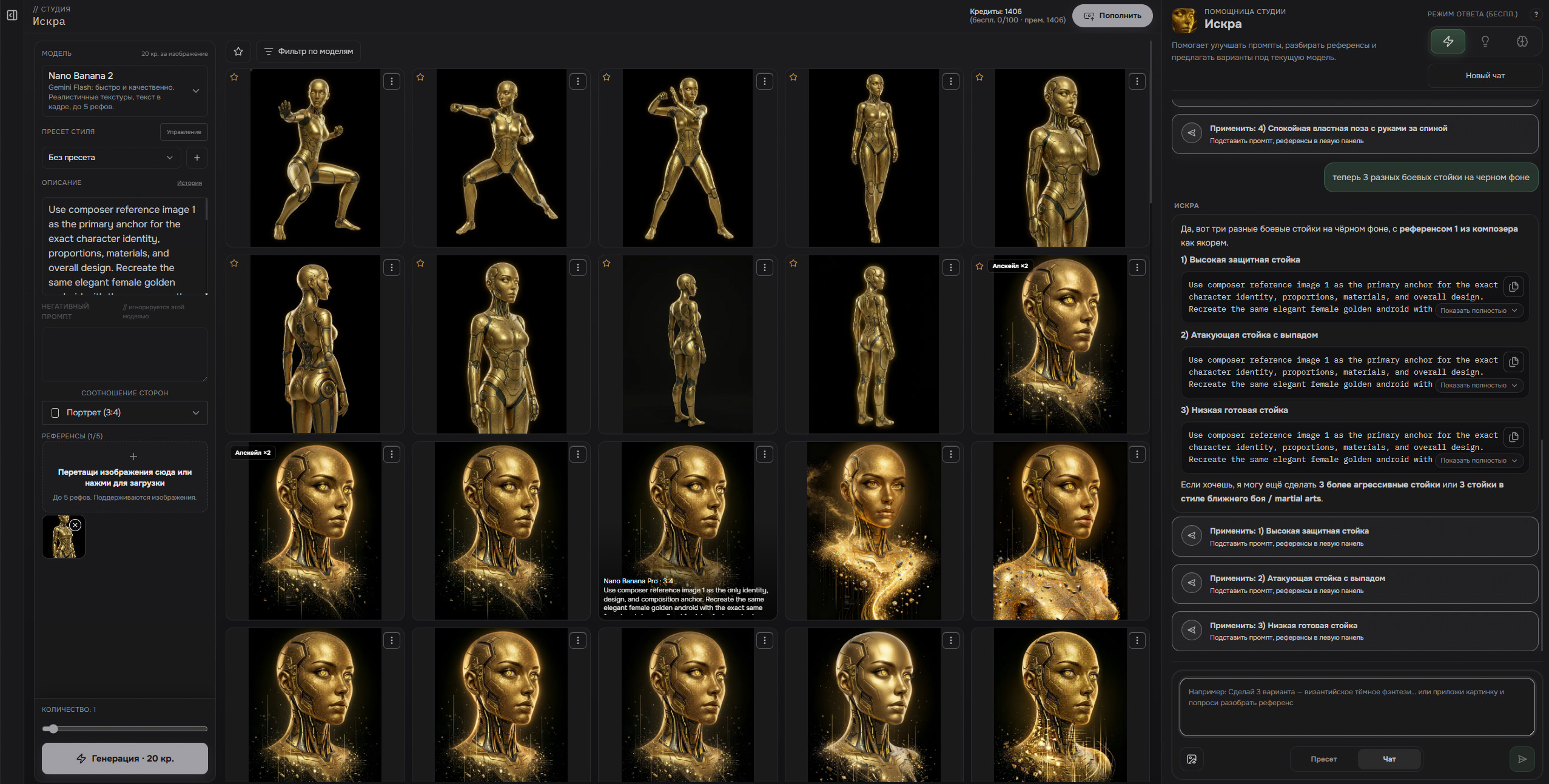Favorite the second gallery image in the top row

420,77
